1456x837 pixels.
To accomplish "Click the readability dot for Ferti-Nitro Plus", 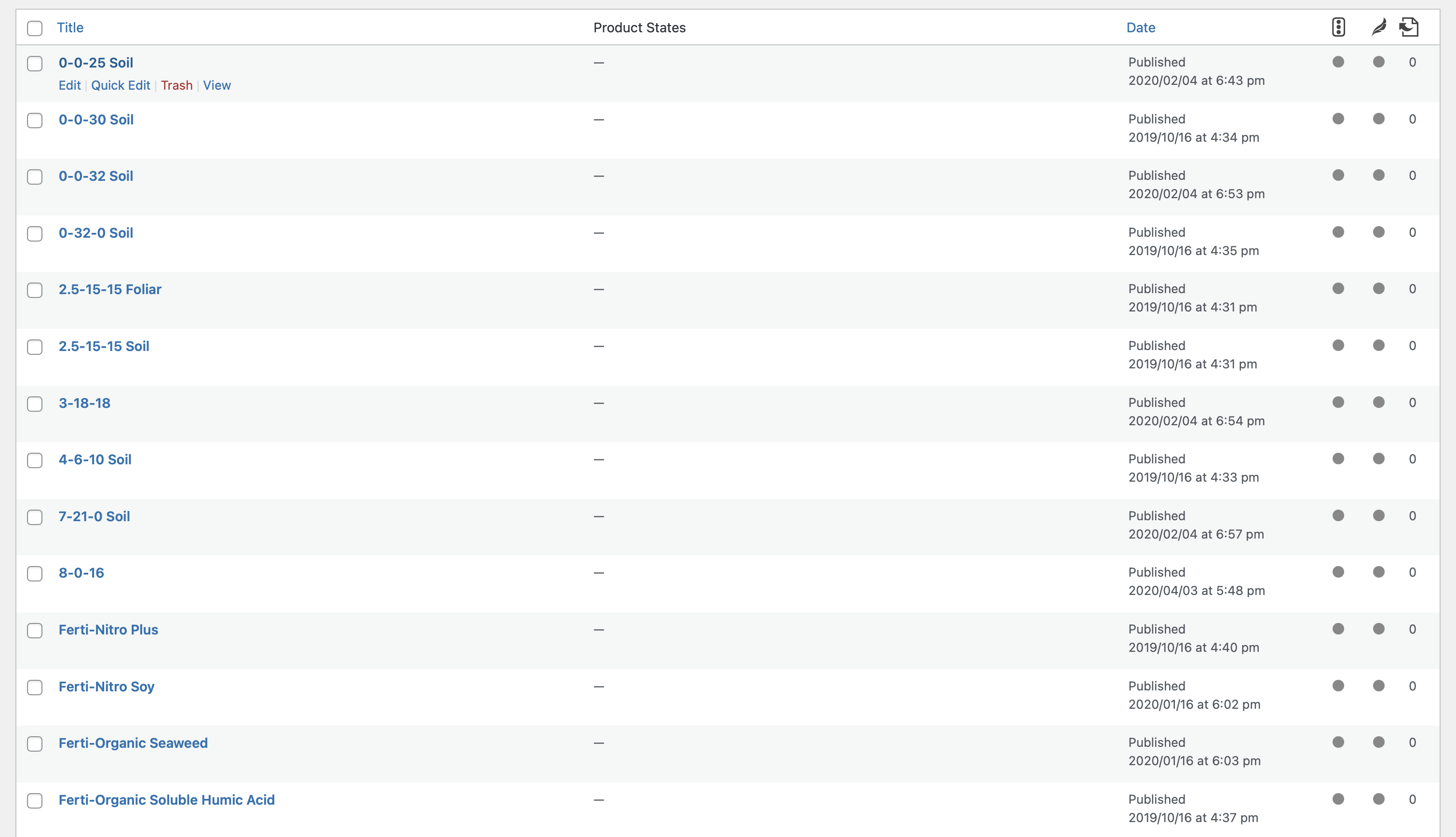I will point(1378,629).
